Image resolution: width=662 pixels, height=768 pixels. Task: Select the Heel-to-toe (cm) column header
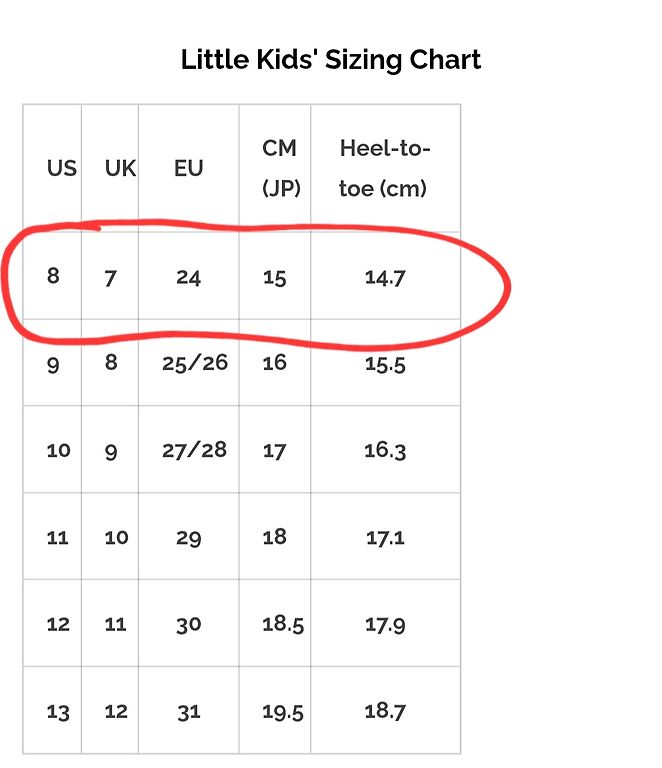[384, 168]
